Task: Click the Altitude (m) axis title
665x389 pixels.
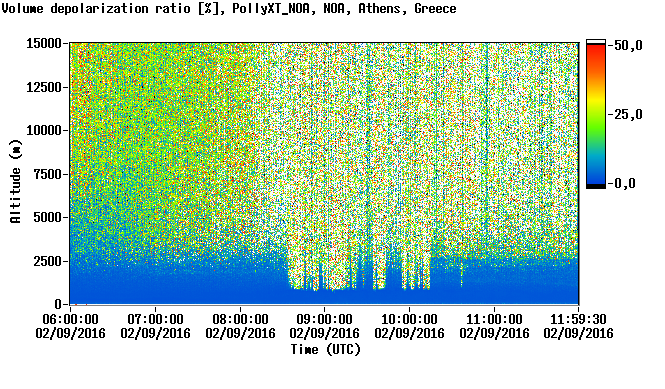Action: click(15, 181)
